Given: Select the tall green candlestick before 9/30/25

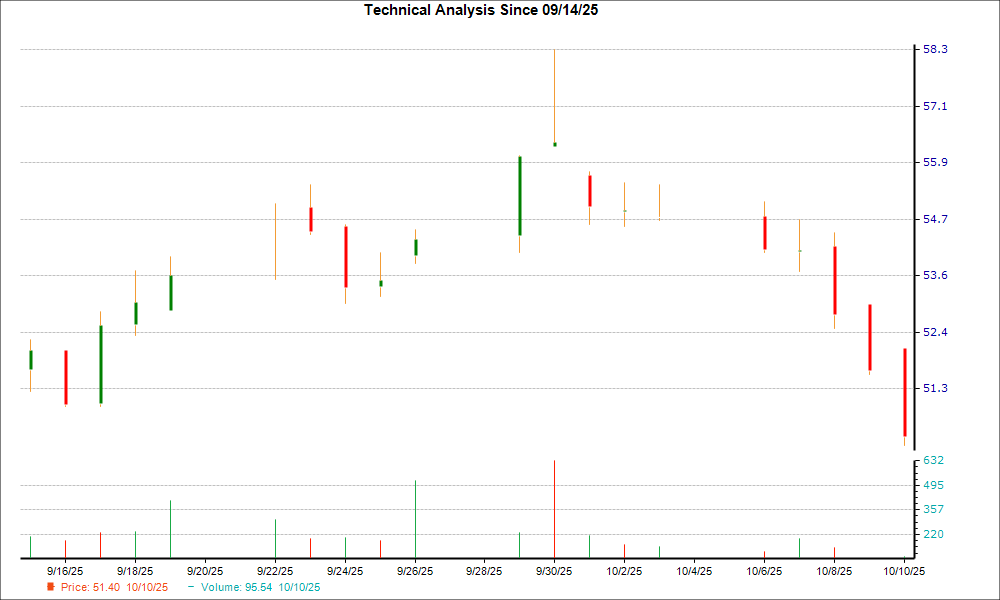Looking at the screenshot, I should (x=520, y=196).
